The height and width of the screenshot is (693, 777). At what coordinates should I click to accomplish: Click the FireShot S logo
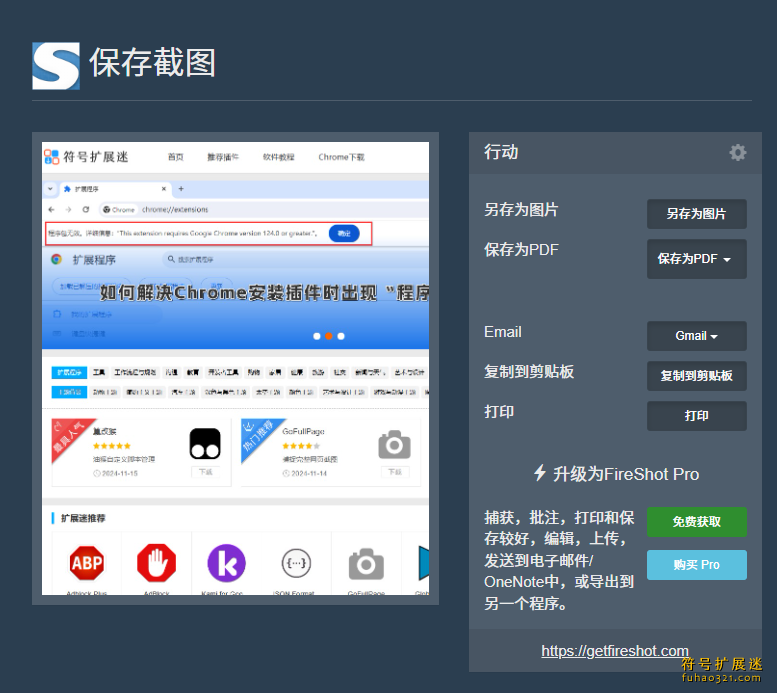pos(56,66)
